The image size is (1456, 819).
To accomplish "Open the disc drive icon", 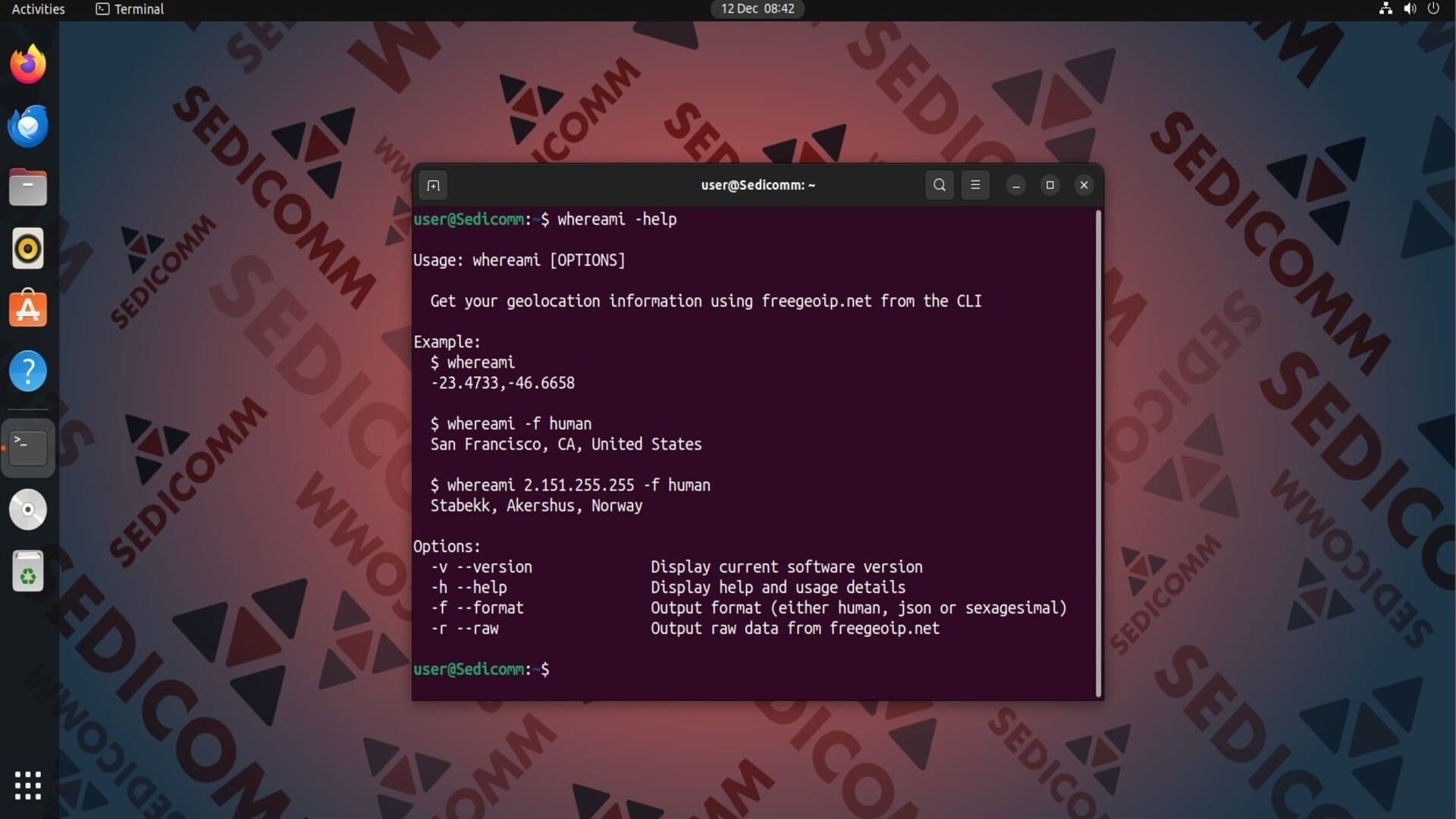I will coord(28,510).
